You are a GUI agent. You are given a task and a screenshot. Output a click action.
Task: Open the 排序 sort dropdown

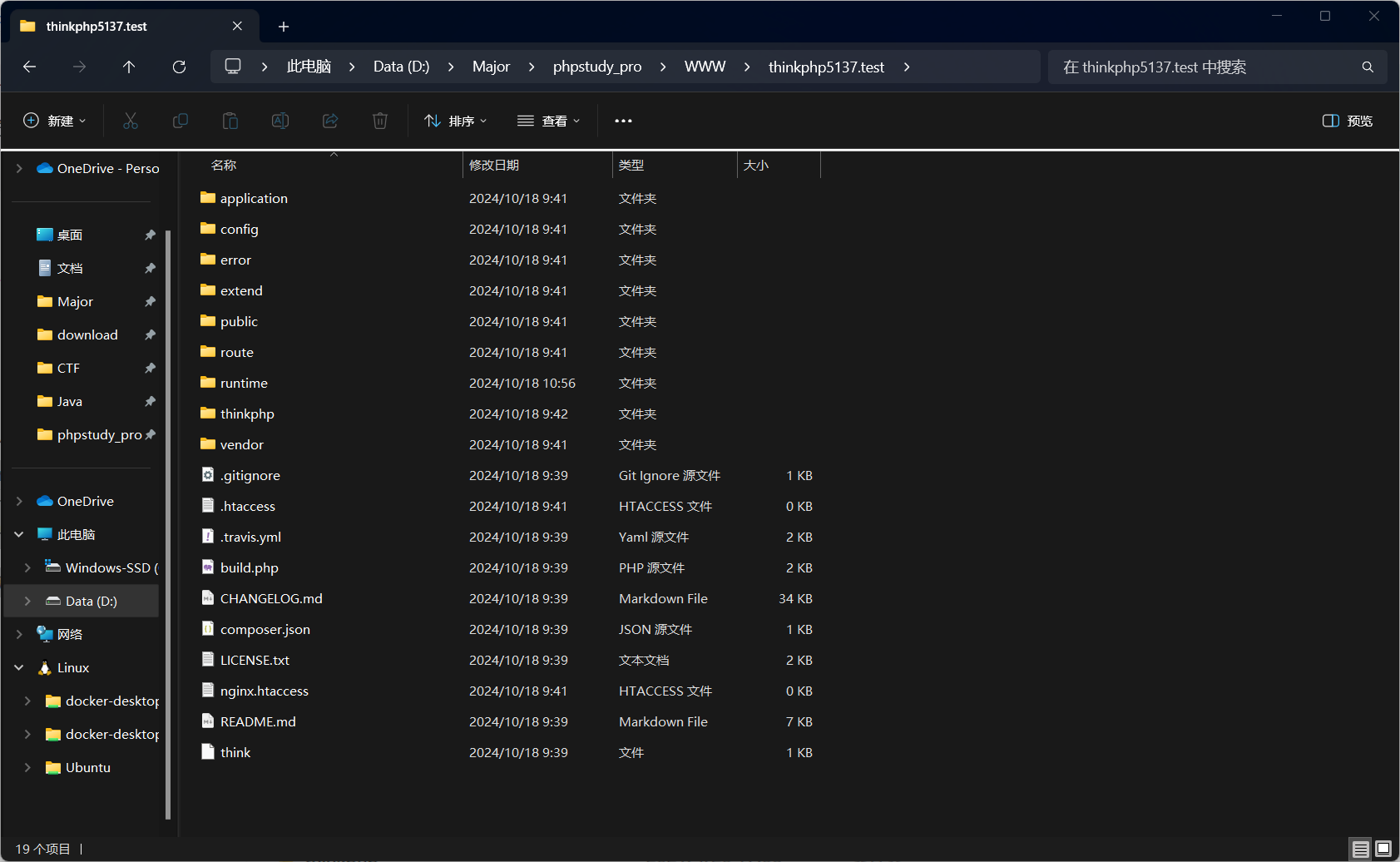(x=455, y=121)
